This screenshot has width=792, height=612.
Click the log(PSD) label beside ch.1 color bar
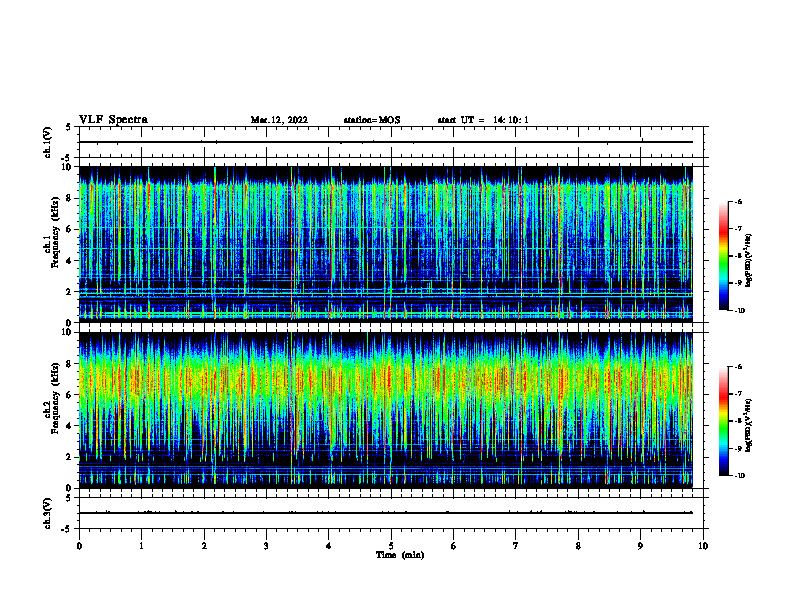pyautogui.click(x=749, y=261)
